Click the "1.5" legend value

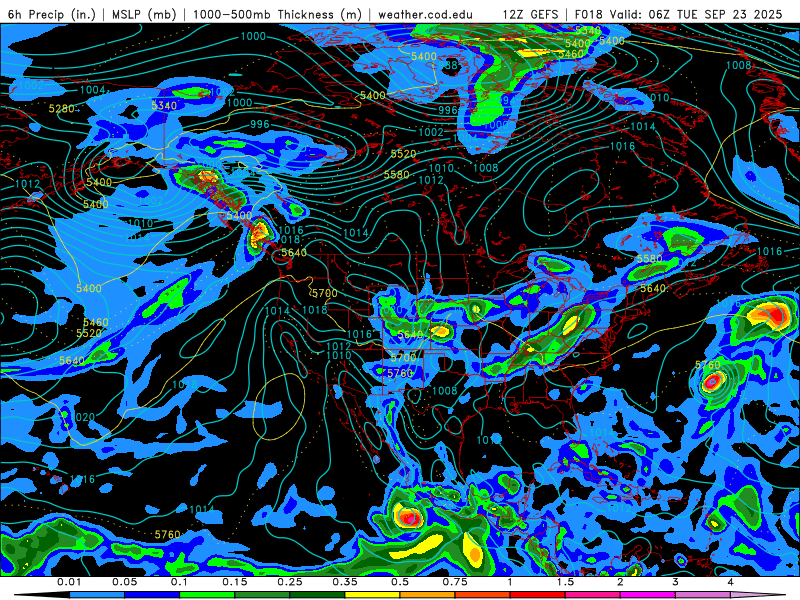[x=565, y=582]
